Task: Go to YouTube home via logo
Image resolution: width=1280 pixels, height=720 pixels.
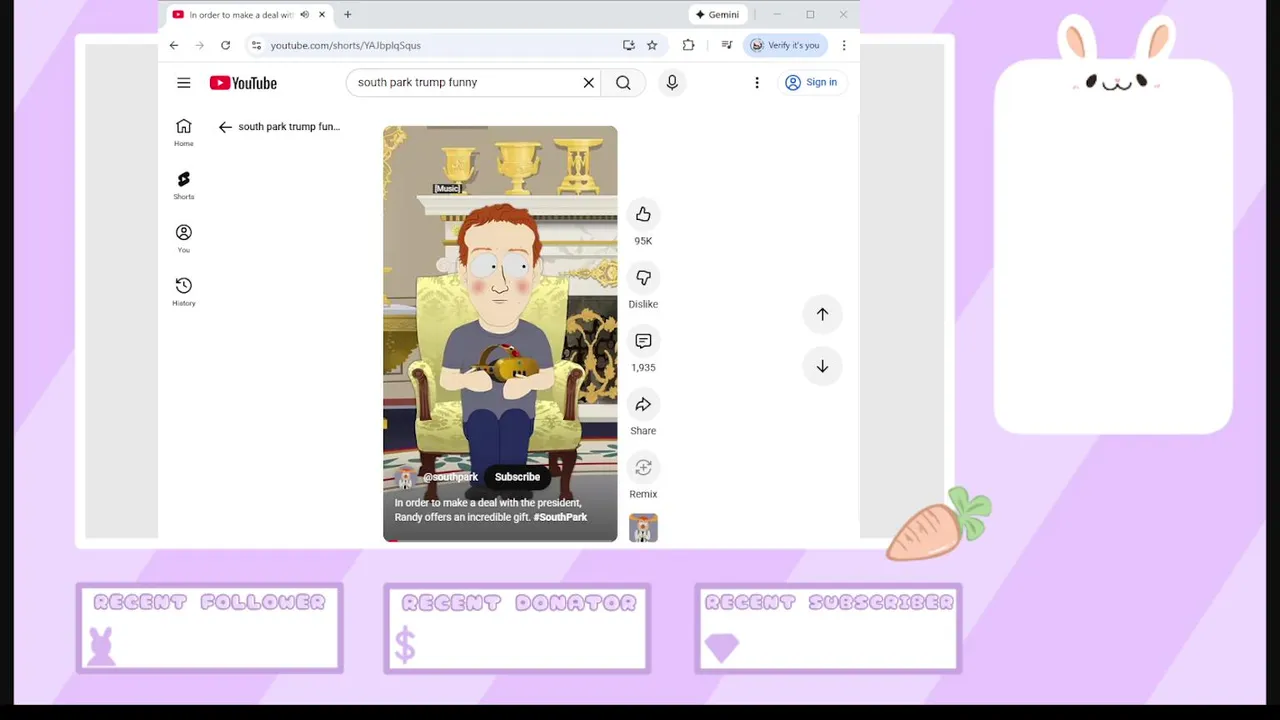Action: point(243,83)
